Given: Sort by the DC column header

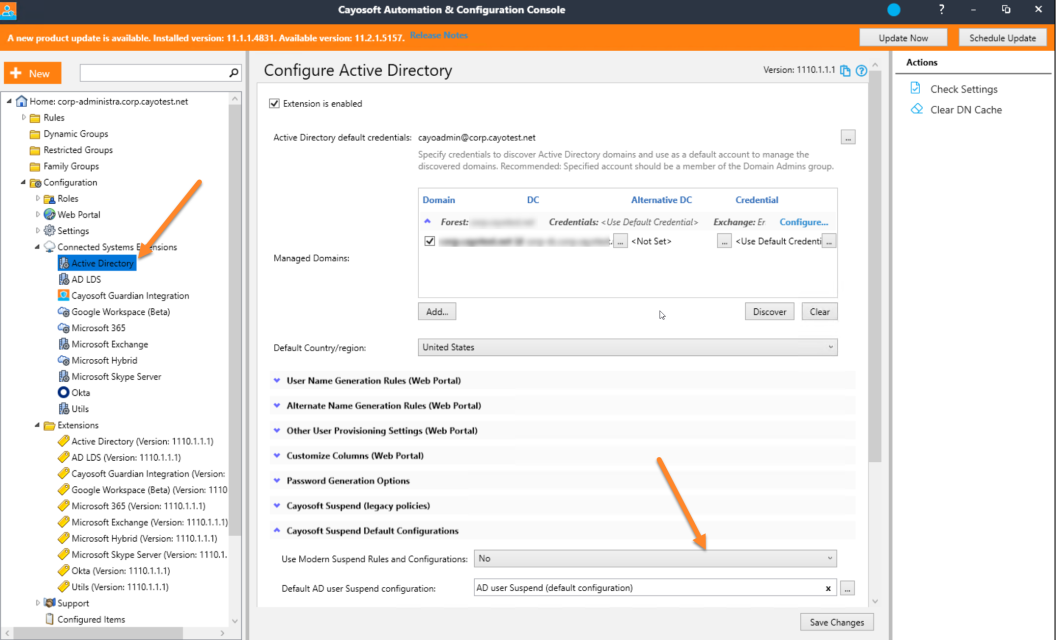Looking at the screenshot, I should [533, 200].
